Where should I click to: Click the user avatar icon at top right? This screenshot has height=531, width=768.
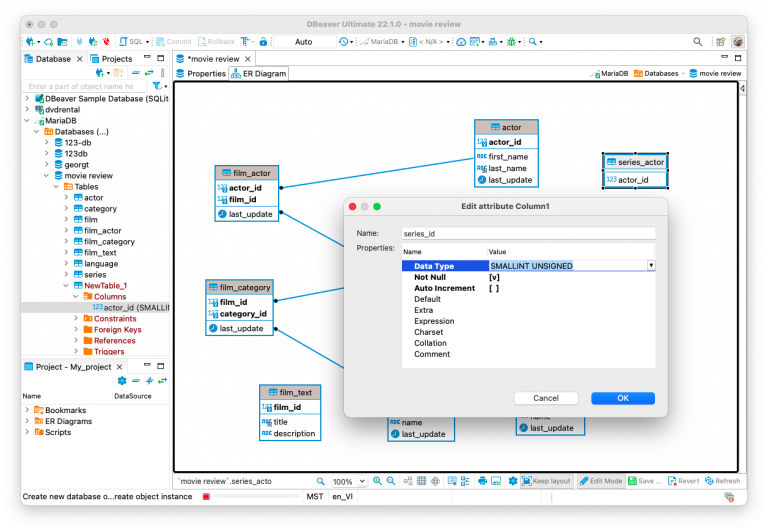(738, 42)
